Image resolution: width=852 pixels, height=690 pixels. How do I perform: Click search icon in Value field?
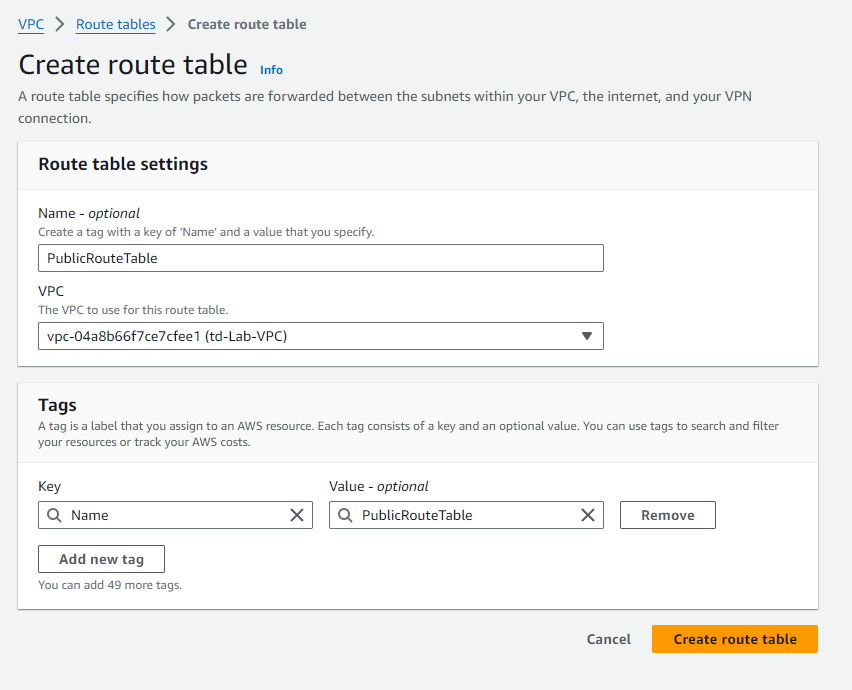[346, 515]
